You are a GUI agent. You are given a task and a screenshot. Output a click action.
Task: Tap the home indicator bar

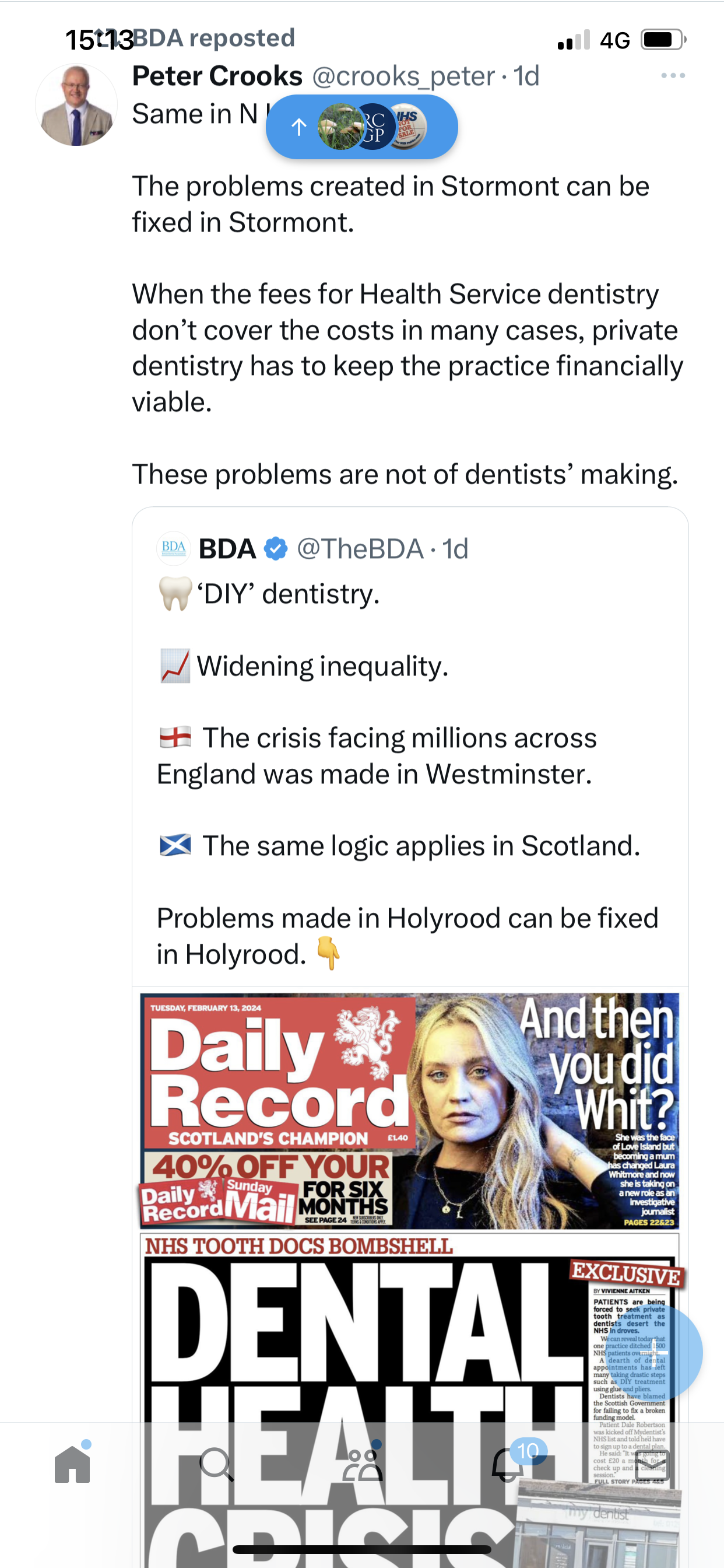[x=362, y=1549]
